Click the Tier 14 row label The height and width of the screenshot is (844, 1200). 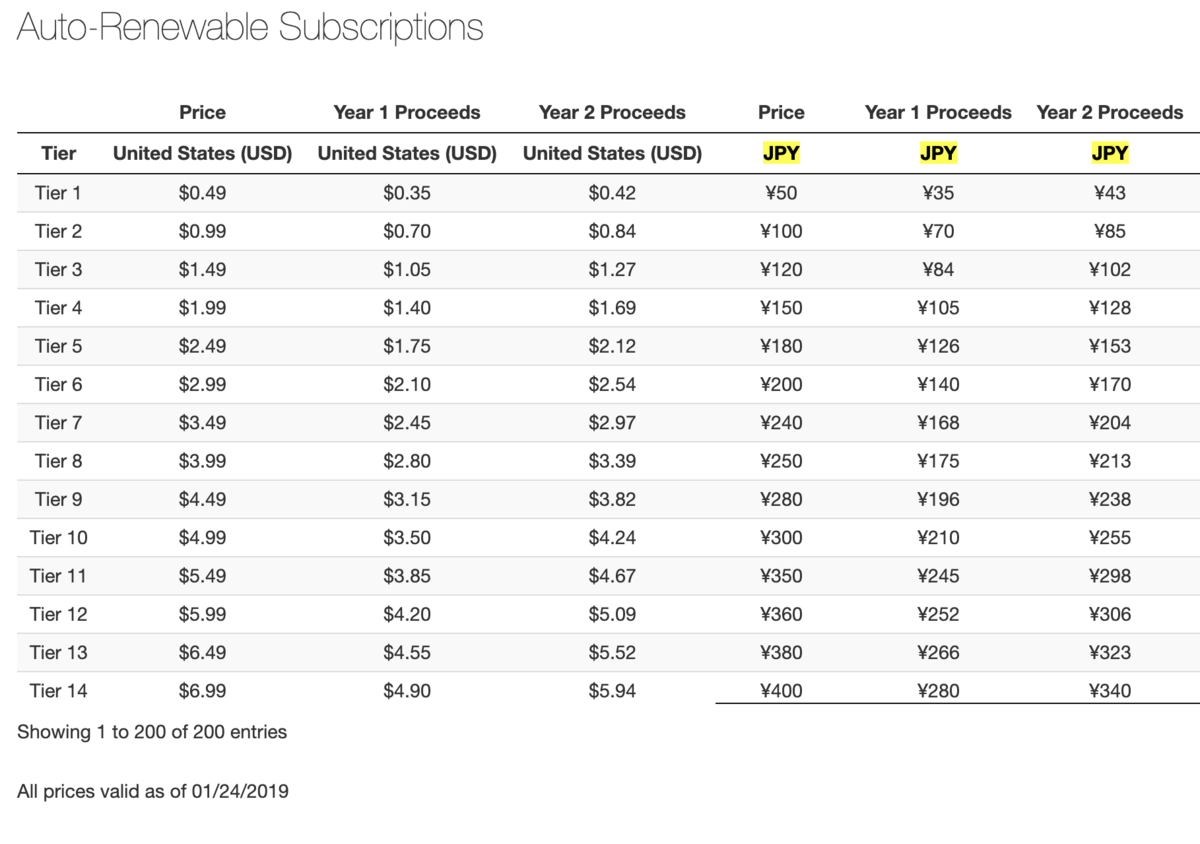point(59,691)
